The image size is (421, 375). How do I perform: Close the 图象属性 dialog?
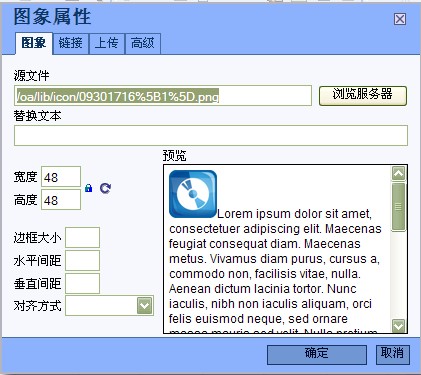(x=400, y=19)
